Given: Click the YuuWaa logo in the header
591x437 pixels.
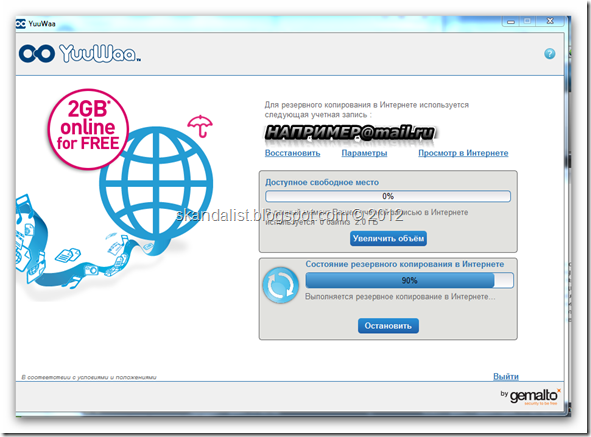Looking at the screenshot, I should (x=80, y=54).
